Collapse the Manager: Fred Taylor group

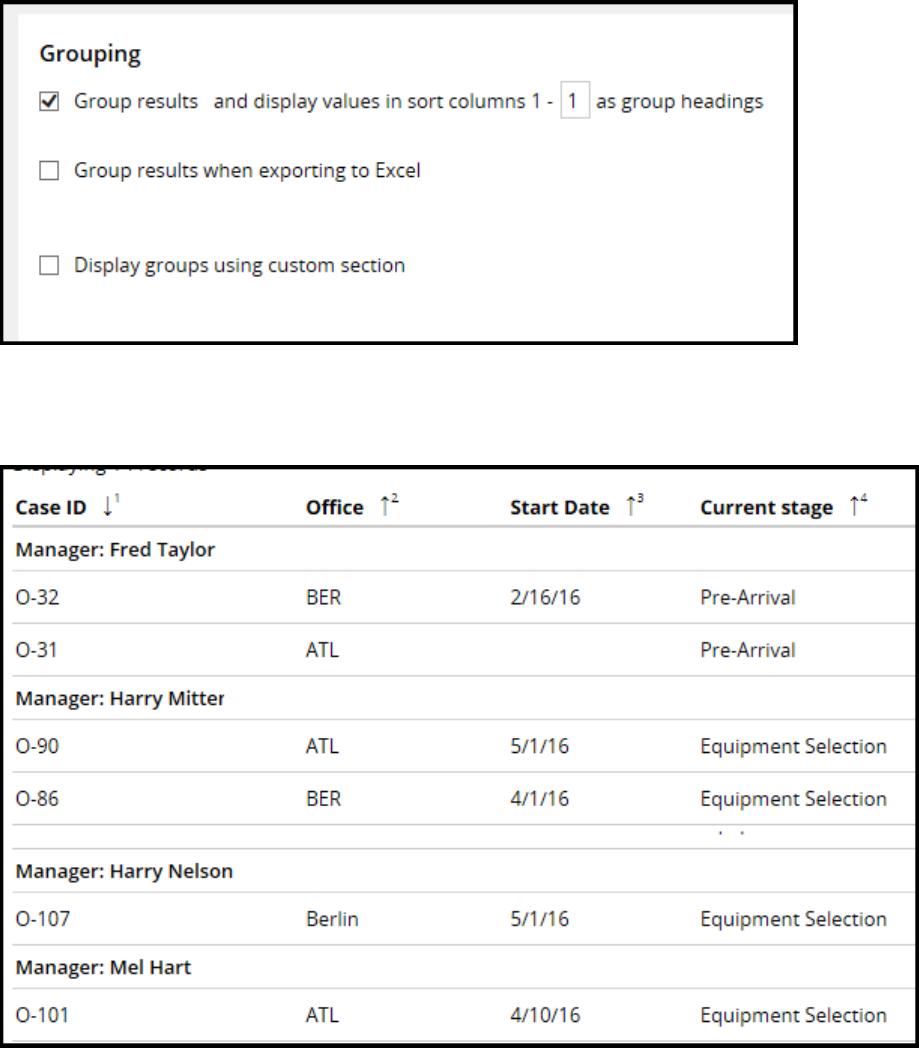coord(115,550)
